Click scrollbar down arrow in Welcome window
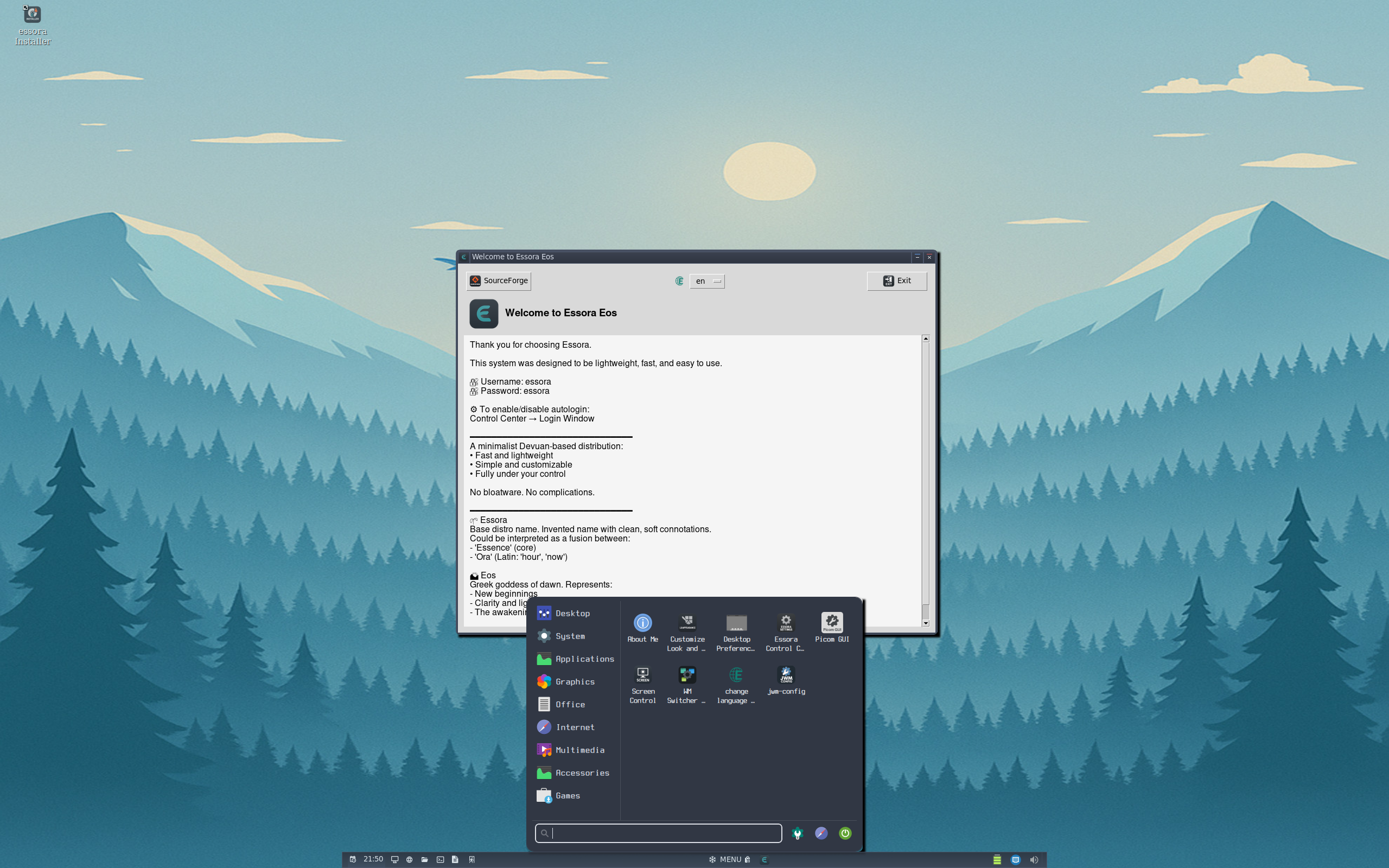Viewport: 1389px width, 868px height. click(925, 623)
